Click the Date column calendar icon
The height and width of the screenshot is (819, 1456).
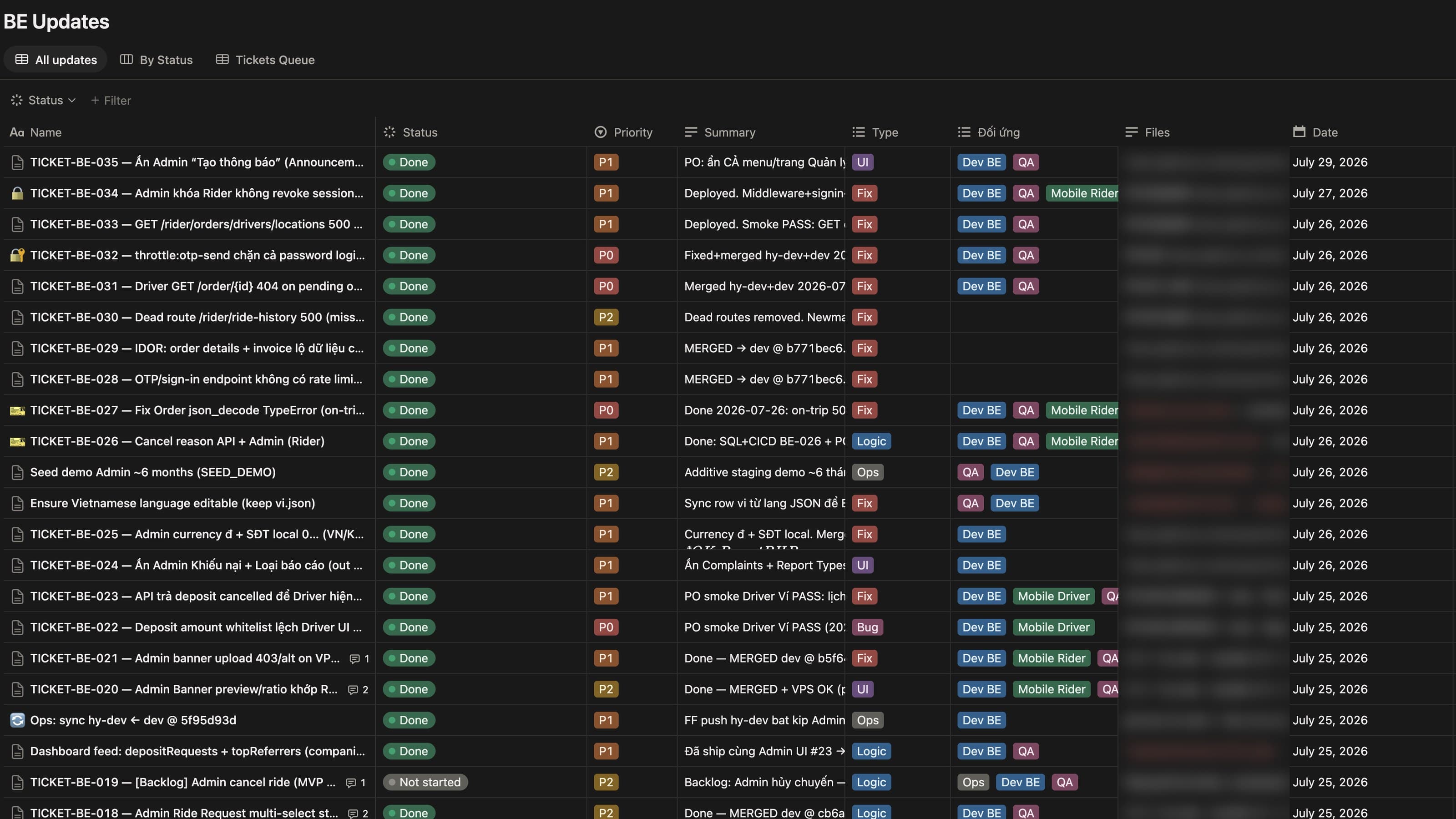[x=1299, y=131]
